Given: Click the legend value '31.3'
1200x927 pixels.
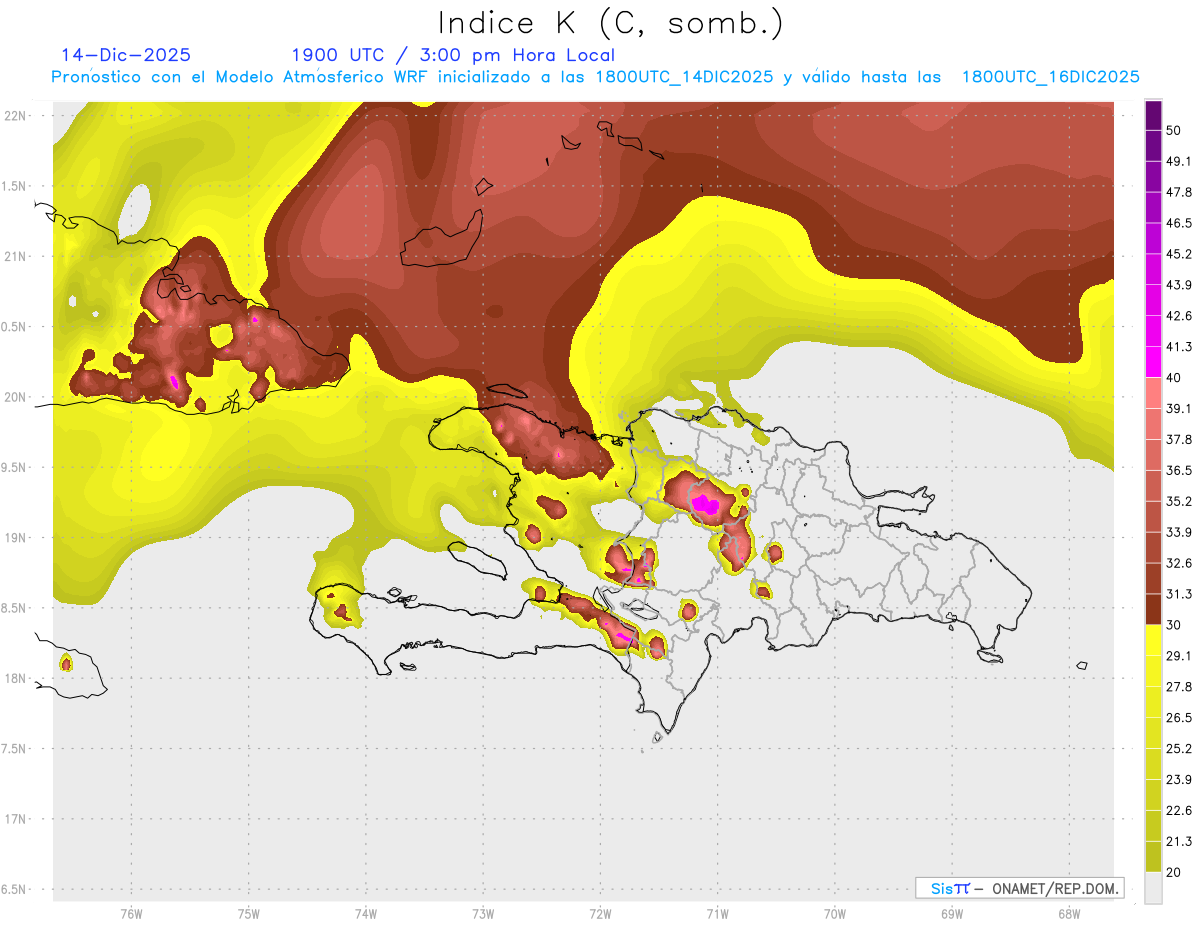Looking at the screenshot, I should tap(1179, 594).
